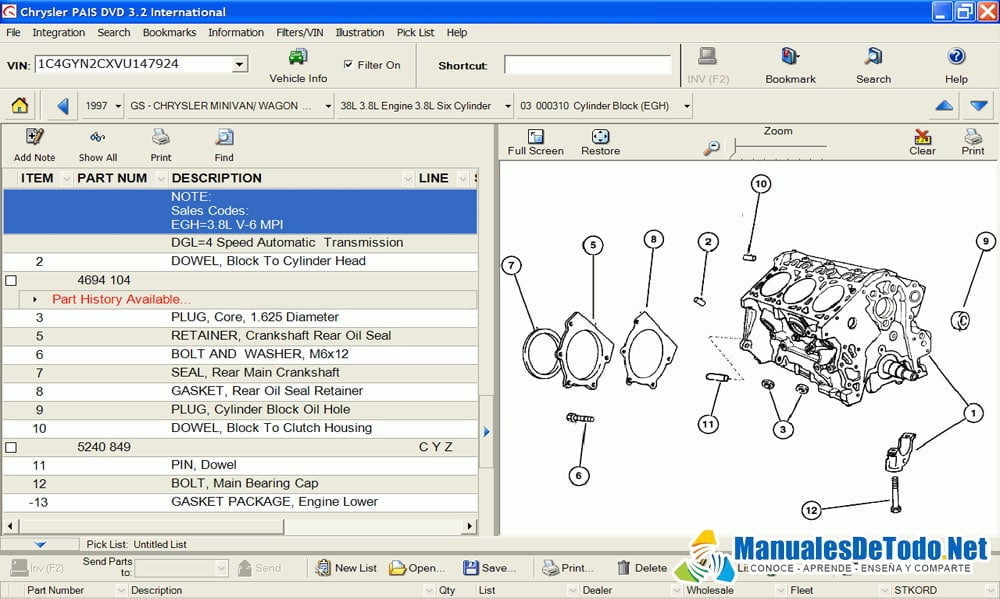Screen dimensions: 1000x599
Task: Select row RETAINER, Crankshaft Rear Oil Seal
Action: click(x=240, y=336)
